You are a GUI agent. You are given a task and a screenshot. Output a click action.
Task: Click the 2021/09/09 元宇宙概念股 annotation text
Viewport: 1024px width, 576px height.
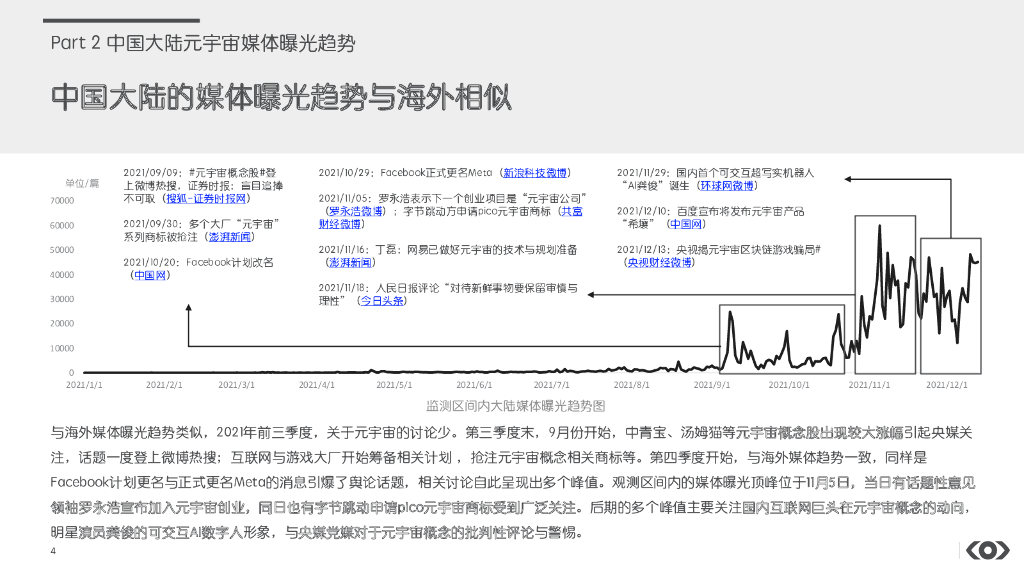pos(203,185)
